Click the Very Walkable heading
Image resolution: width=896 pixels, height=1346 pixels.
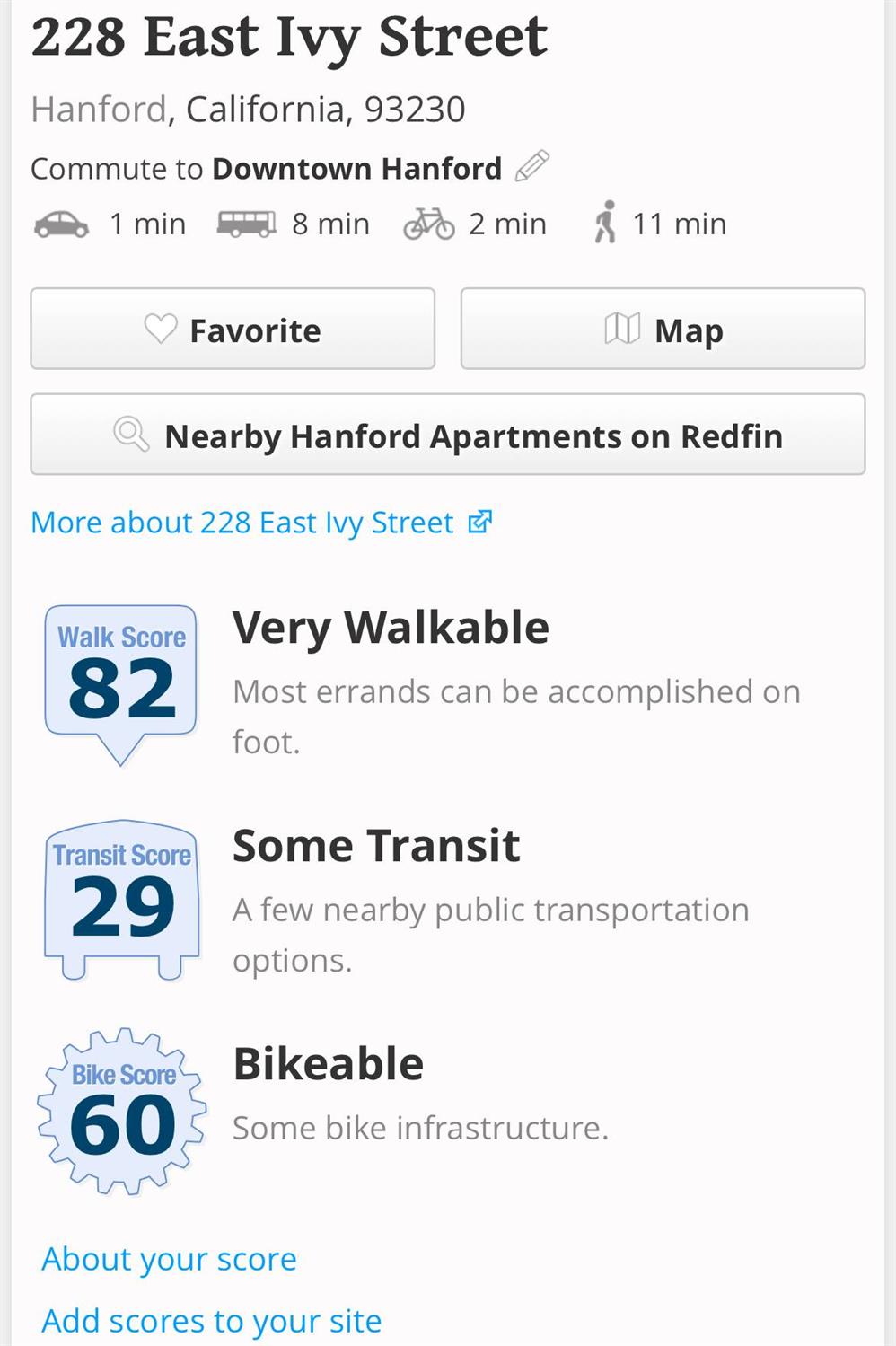pos(391,628)
